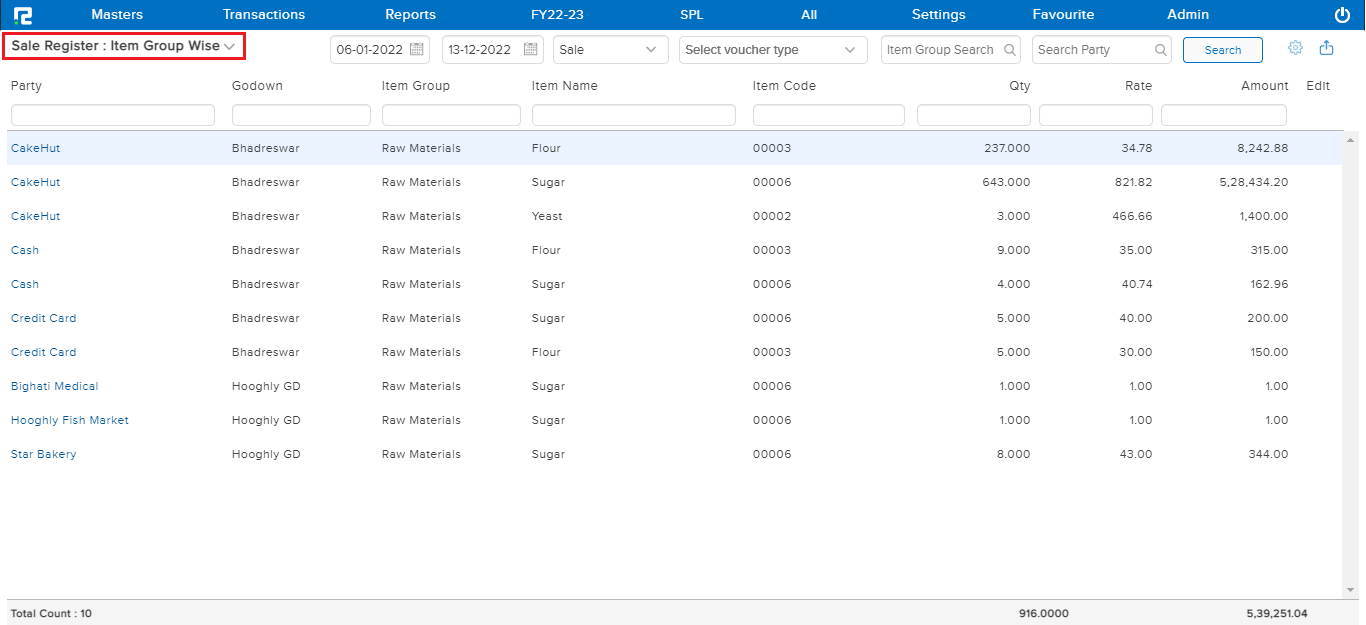This screenshot has height=625, width=1366.
Task: Click the Item Name filter field
Action: click(x=633, y=115)
